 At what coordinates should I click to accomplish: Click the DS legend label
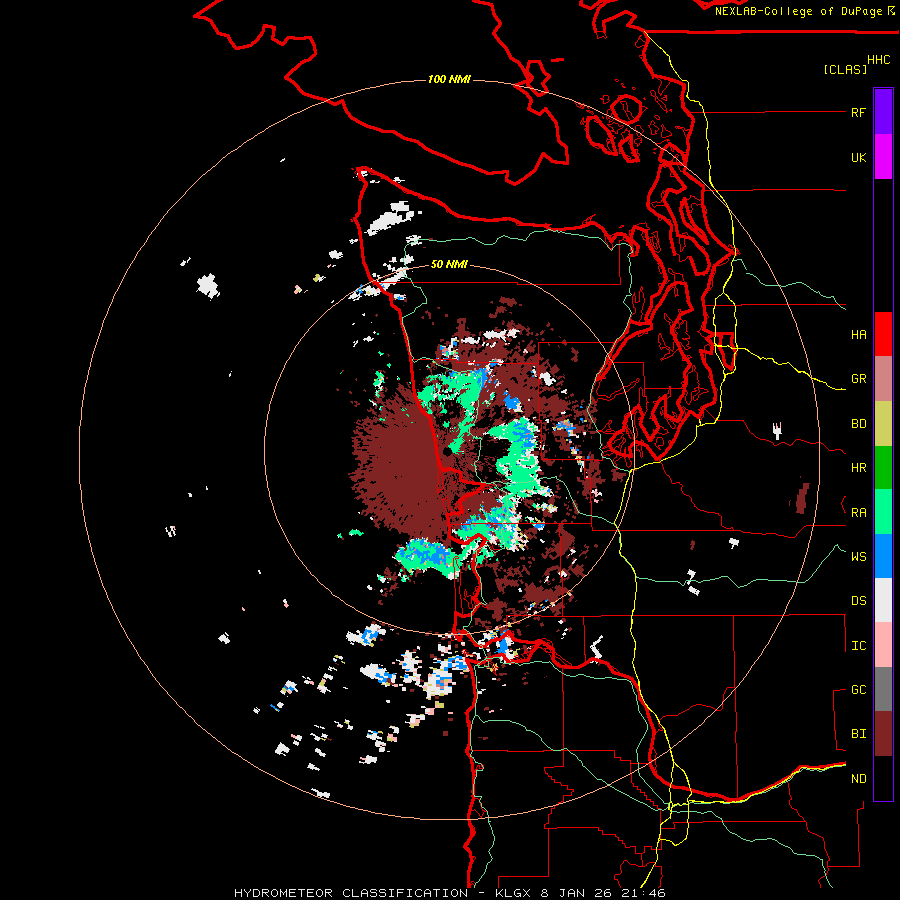pyautogui.click(x=858, y=601)
